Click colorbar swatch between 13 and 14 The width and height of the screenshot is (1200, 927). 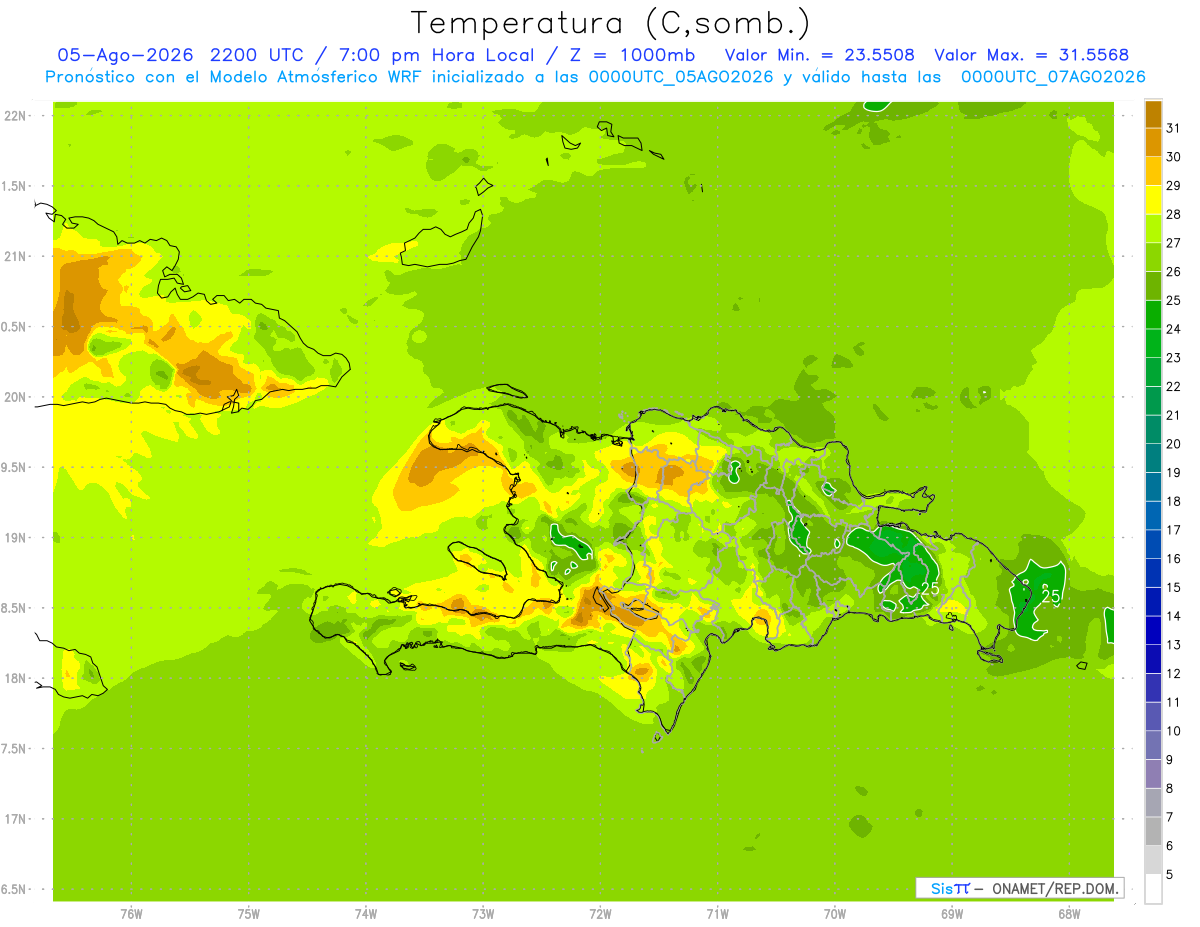point(1153,630)
